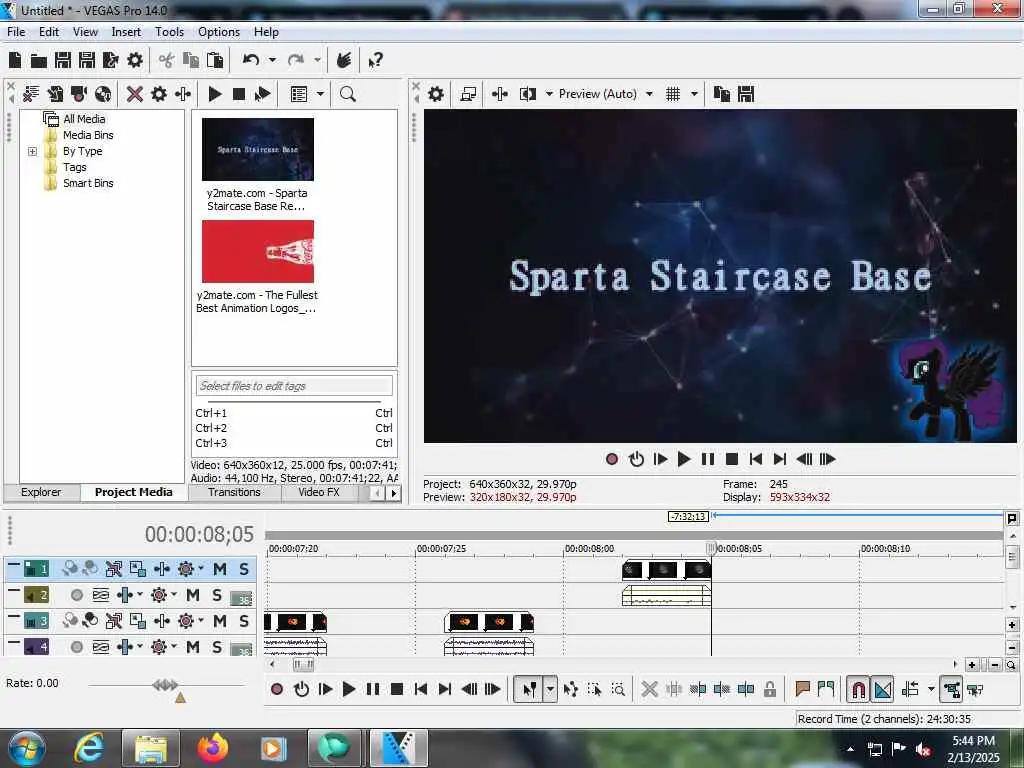Open track 1 automation settings dropdown
Viewport: 1024px width, 768px height.
200,568
